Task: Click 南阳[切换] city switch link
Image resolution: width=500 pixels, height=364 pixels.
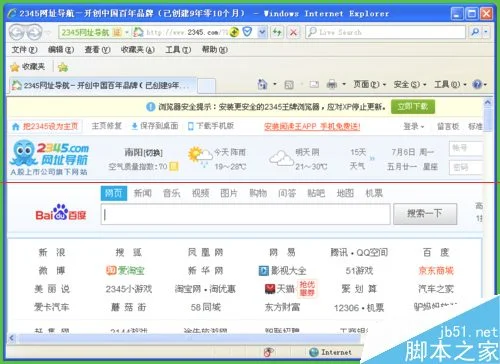Action: [143, 153]
